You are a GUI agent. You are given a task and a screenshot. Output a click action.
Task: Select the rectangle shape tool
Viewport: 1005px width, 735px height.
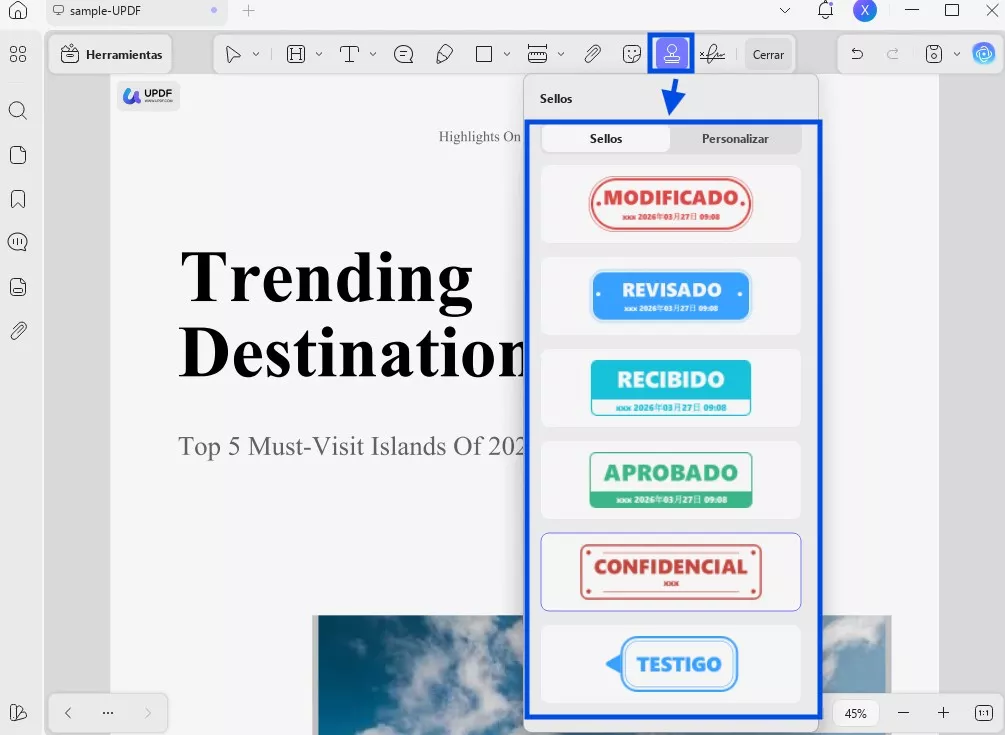pyautogui.click(x=484, y=54)
